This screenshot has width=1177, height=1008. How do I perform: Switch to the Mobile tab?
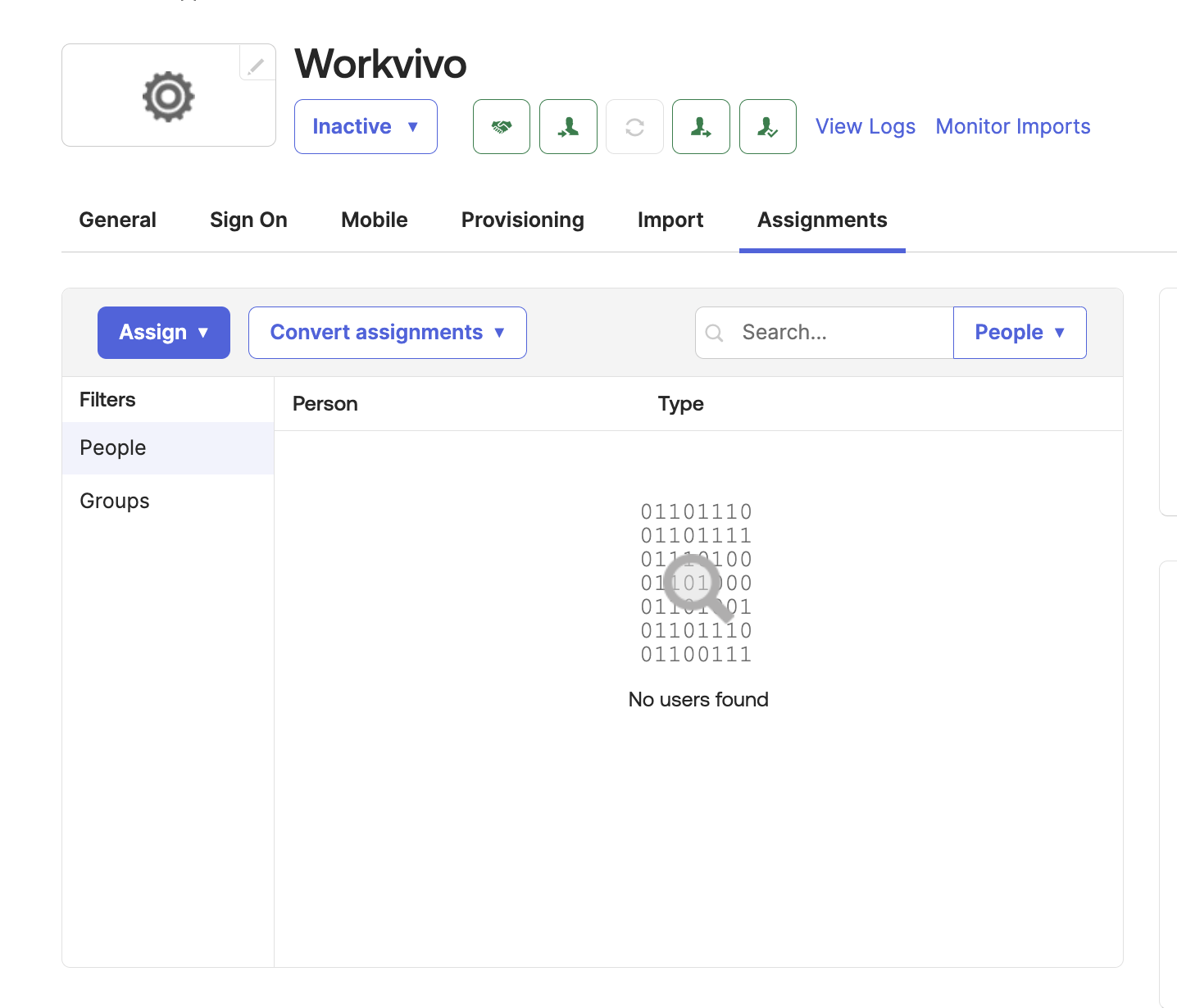coord(375,220)
